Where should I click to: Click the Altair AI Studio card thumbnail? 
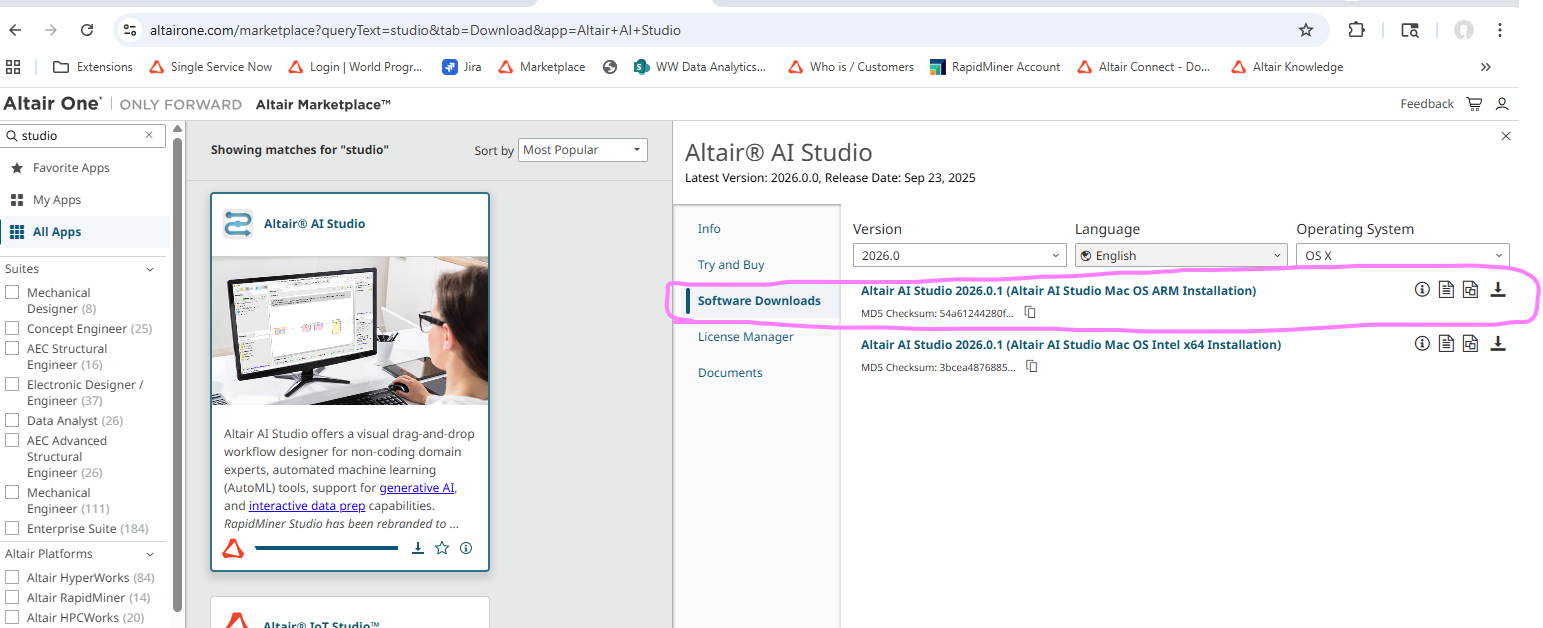(350, 330)
